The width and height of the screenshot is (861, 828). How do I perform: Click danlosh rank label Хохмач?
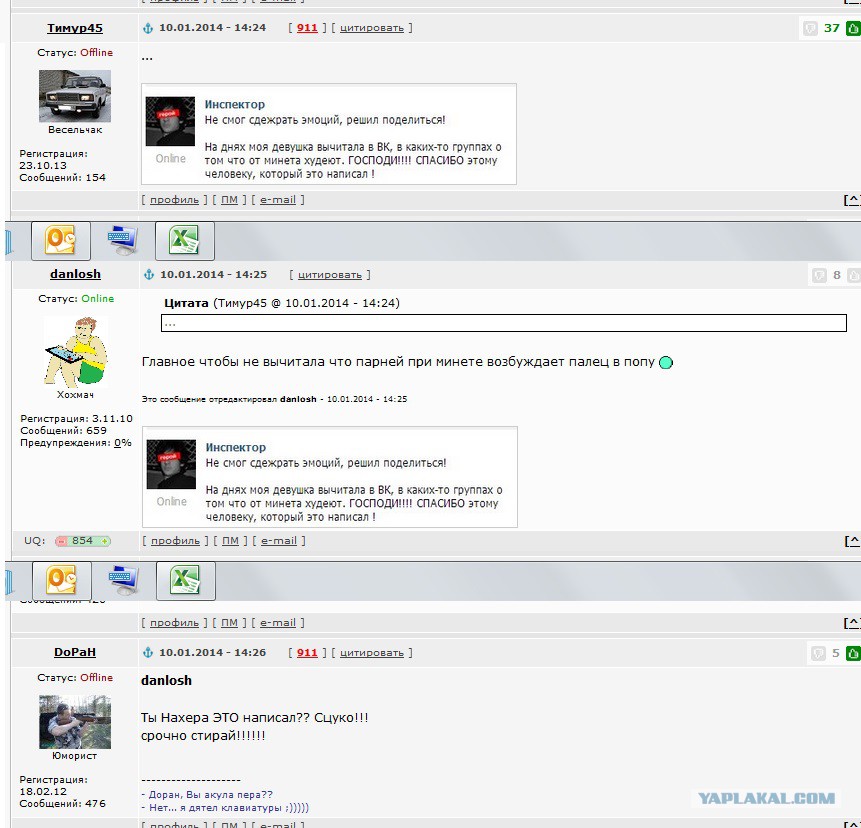click(x=75, y=394)
